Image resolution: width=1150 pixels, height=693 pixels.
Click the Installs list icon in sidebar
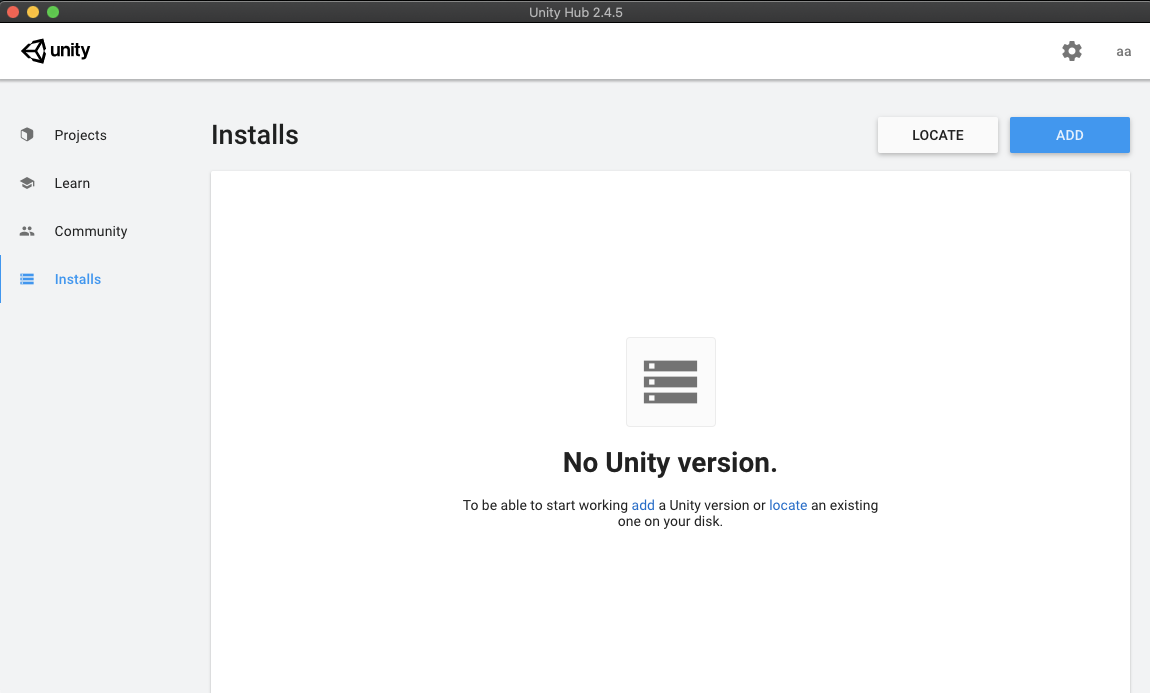point(27,279)
